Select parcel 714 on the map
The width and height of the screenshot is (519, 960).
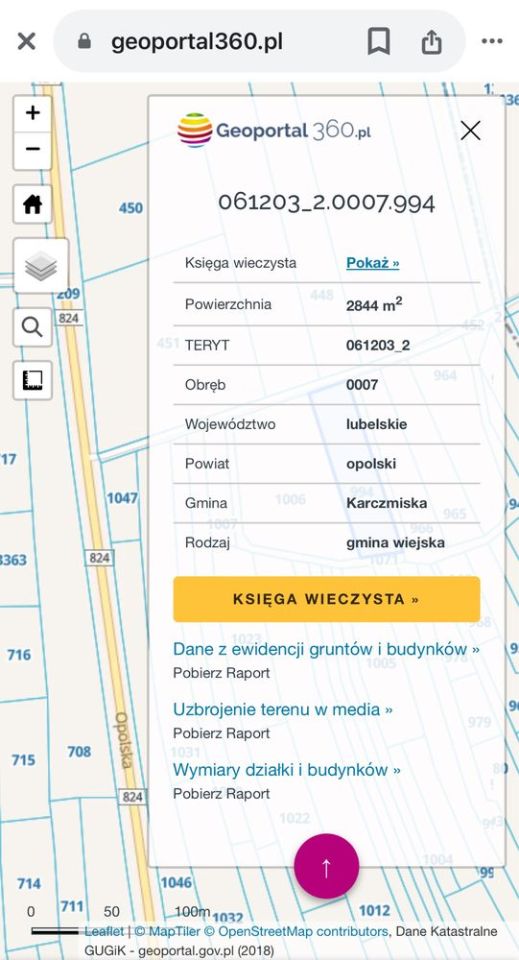coord(29,883)
